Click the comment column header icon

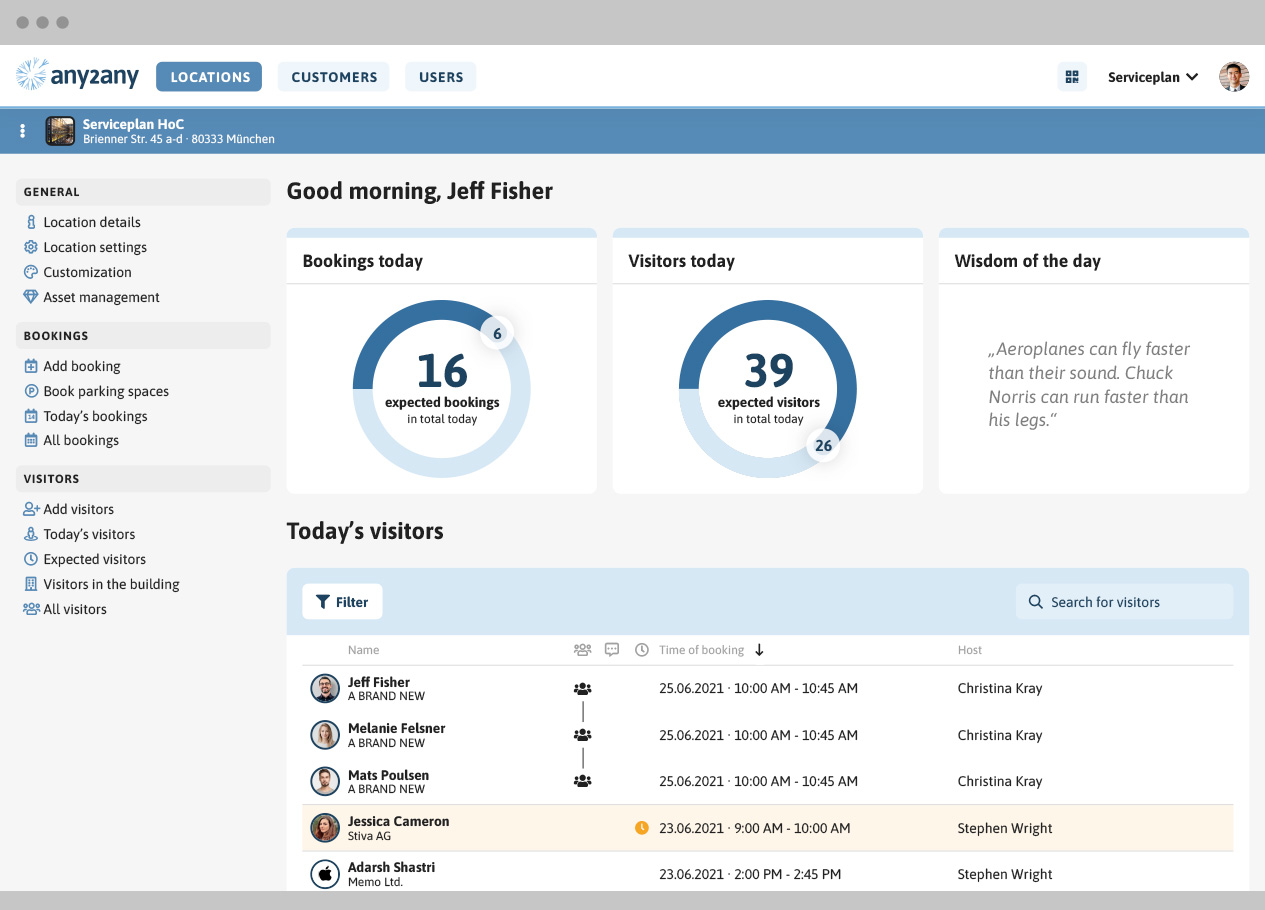612,650
